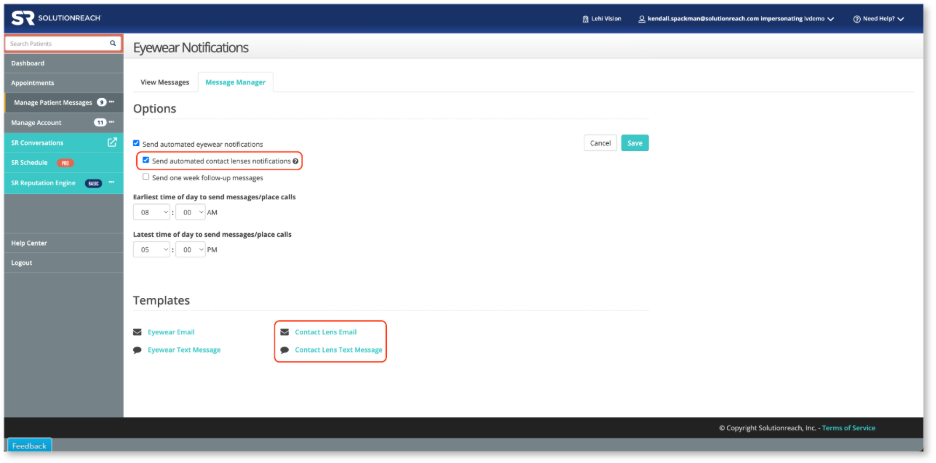
Task: Click the Solutionreach logo in the header
Action: (56, 18)
